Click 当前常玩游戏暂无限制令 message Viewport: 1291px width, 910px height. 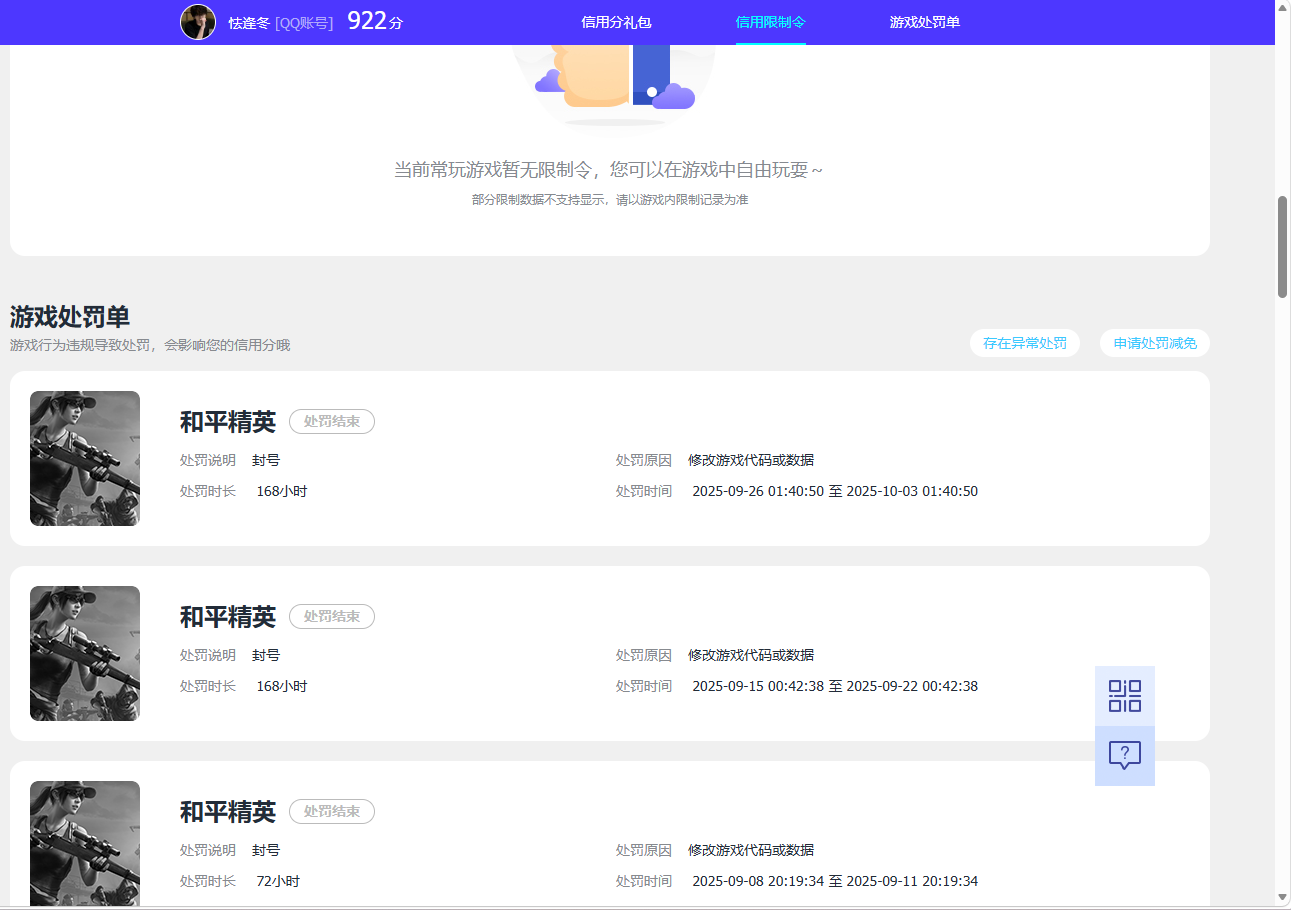pyautogui.click(x=609, y=170)
